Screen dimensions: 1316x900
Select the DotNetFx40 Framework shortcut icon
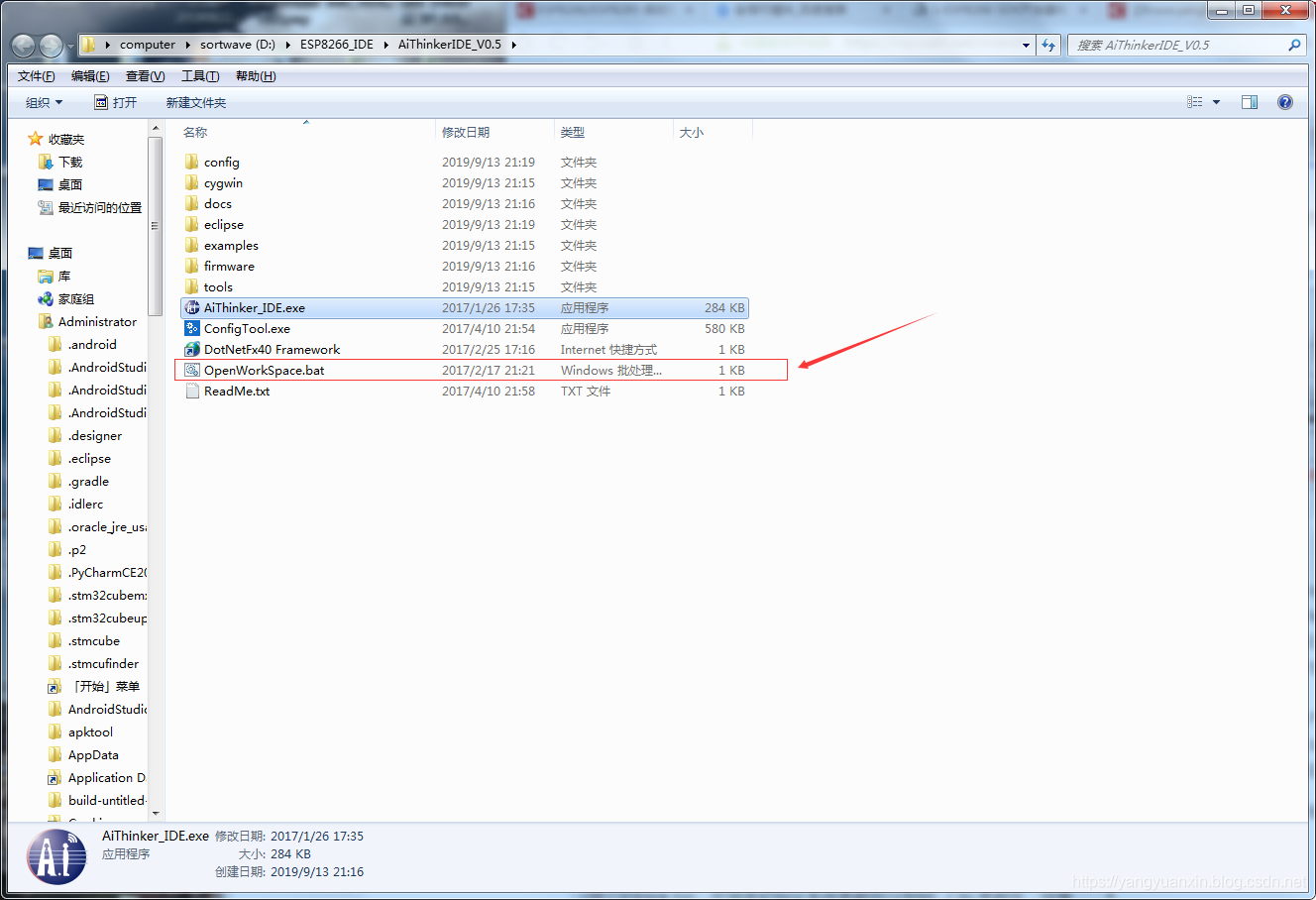pyautogui.click(x=192, y=350)
